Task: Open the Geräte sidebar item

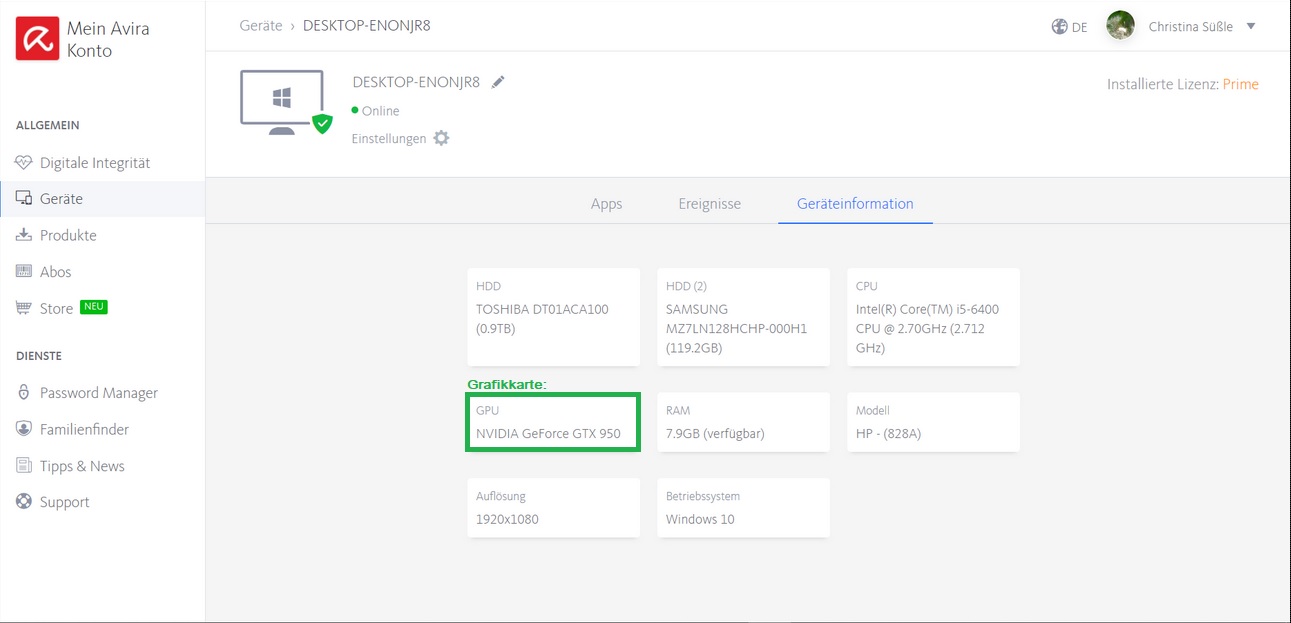Action: click(x=102, y=199)
